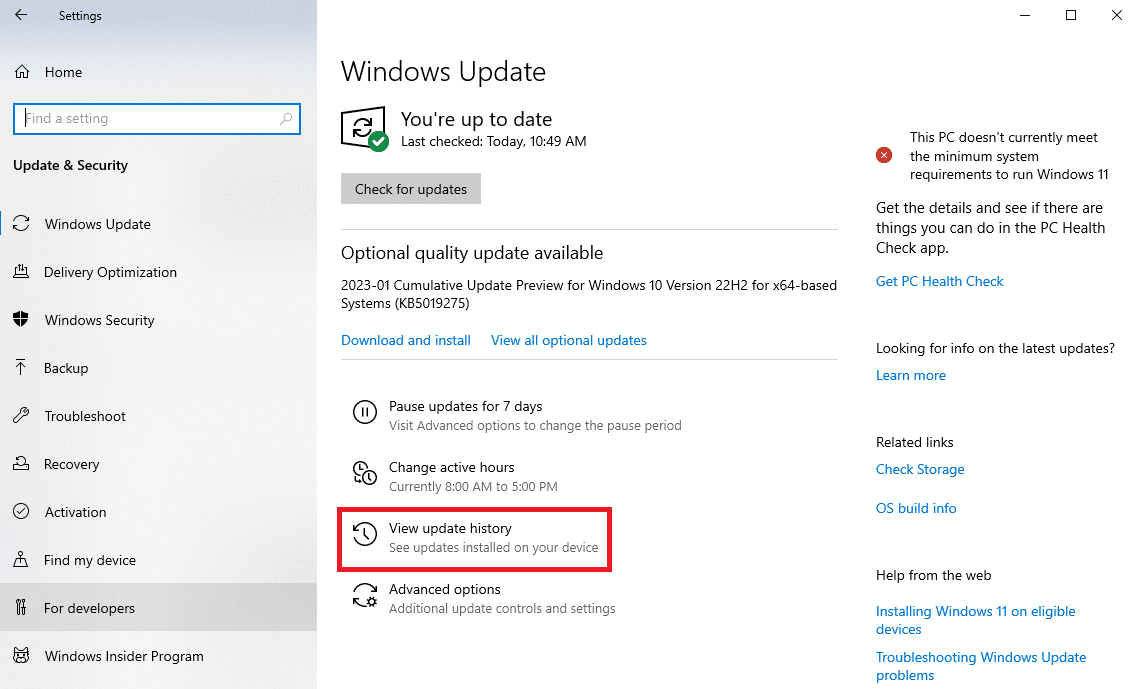Click the Backup upward arrow icon
1137x689 pixels.
(x=21, y=367)
